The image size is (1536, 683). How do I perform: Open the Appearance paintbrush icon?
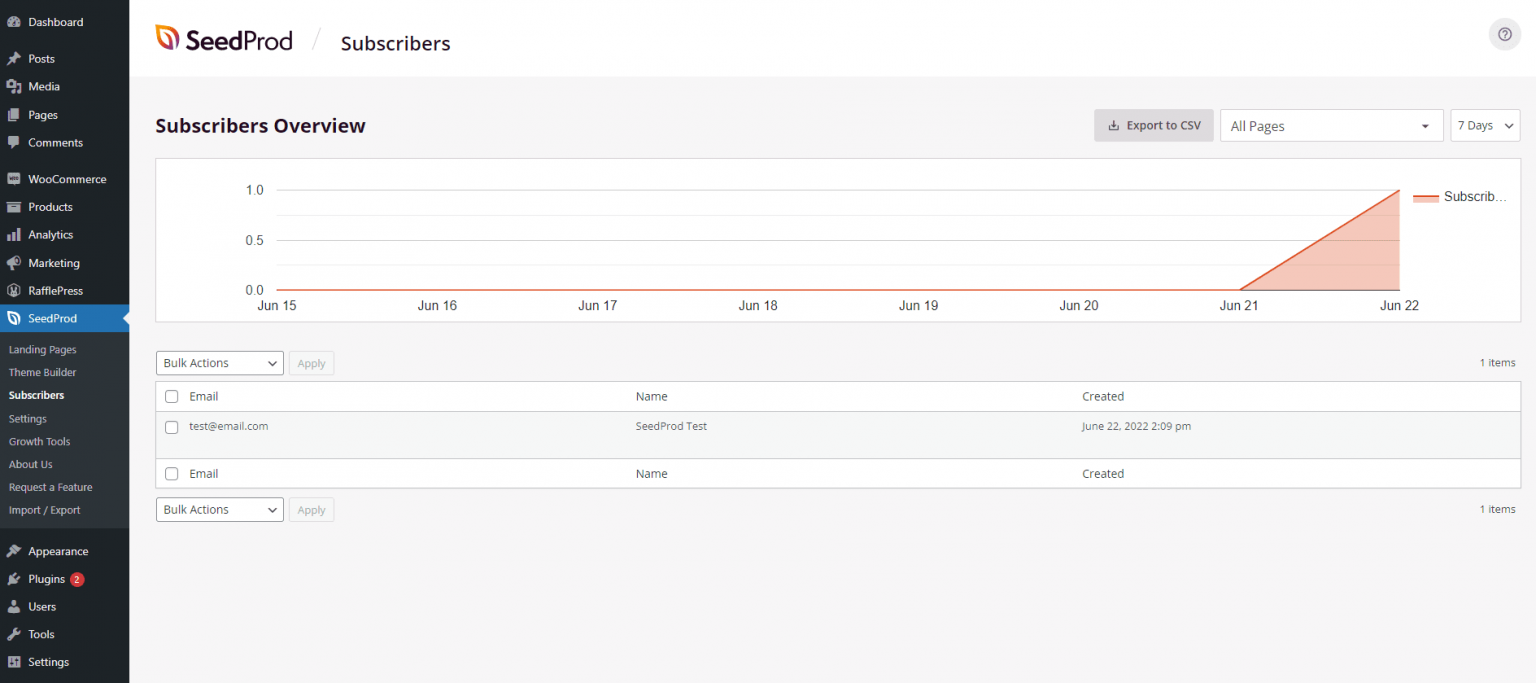click(x=15, y=550)
